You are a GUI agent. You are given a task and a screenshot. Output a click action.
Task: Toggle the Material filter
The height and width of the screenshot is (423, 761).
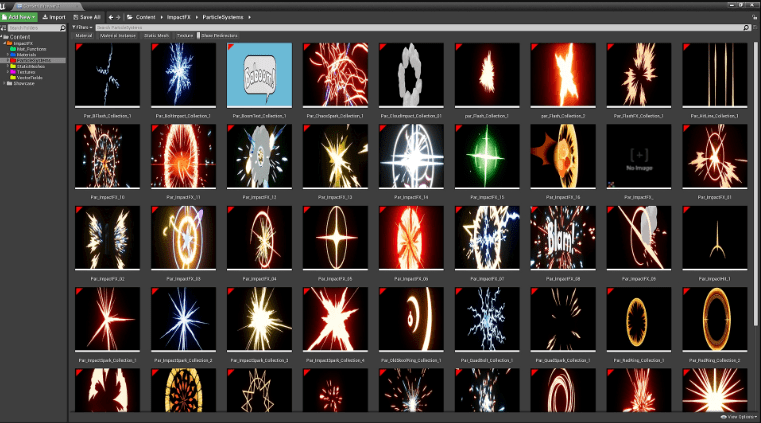(83, 36)
